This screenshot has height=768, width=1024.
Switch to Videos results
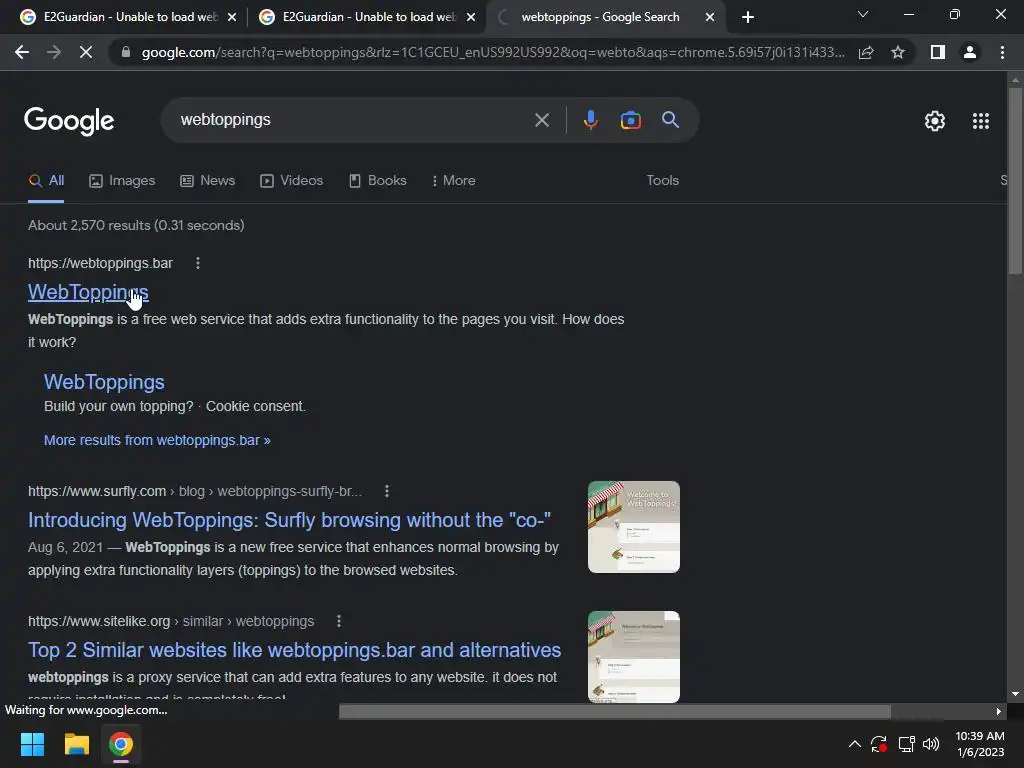pos(291,181)
